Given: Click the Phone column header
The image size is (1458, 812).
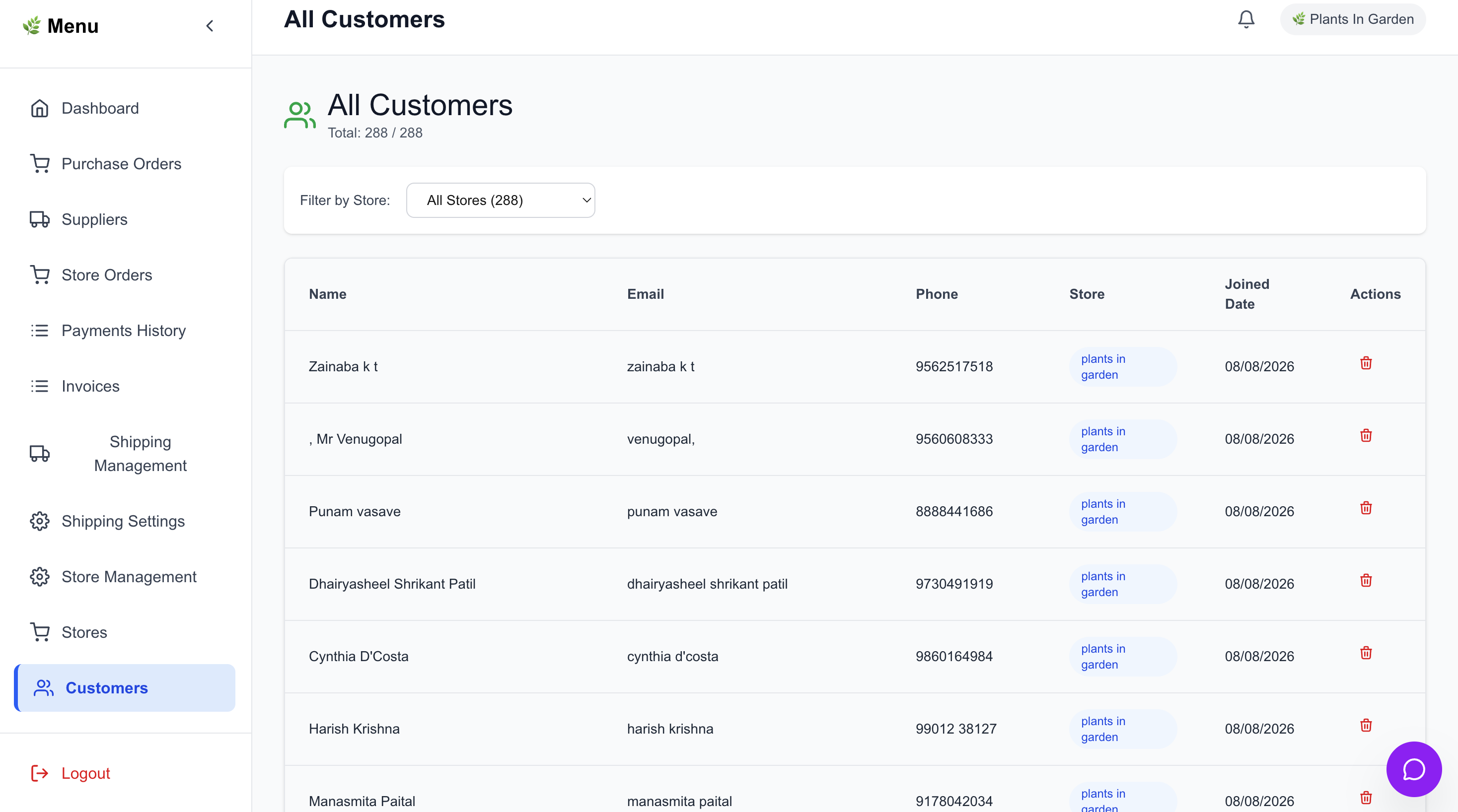Looking at the screenshot, I should (937, 294).
